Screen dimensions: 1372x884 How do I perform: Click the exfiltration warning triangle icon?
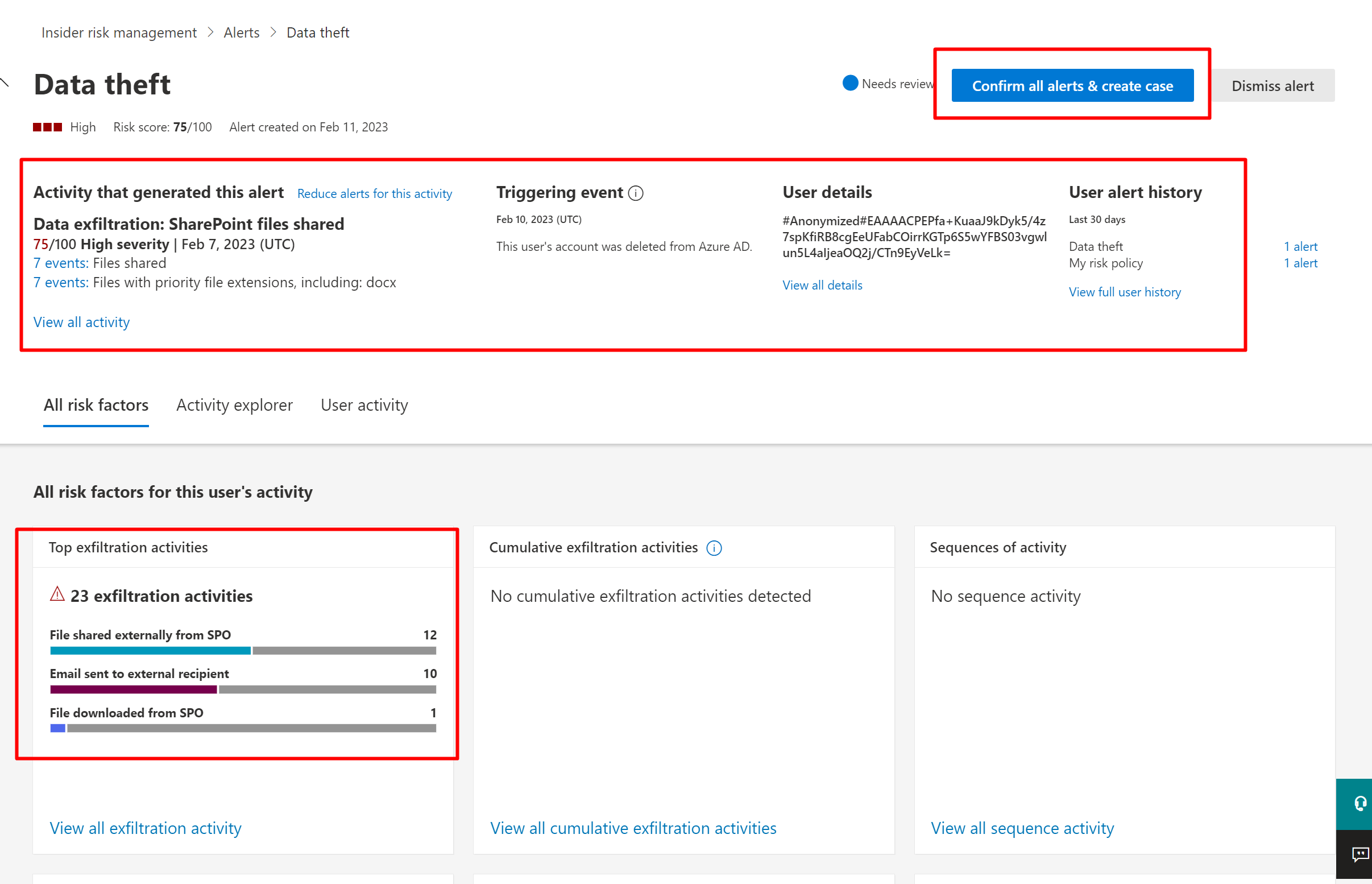click(57, 594)
